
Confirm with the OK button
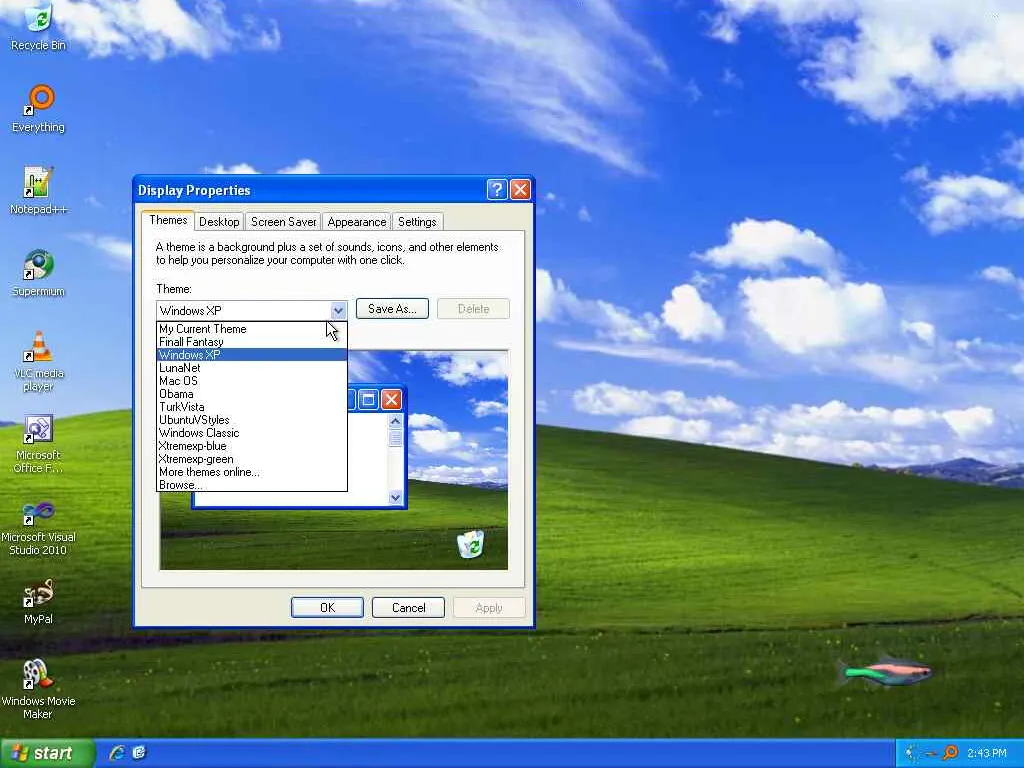click(x=327, y=607)
